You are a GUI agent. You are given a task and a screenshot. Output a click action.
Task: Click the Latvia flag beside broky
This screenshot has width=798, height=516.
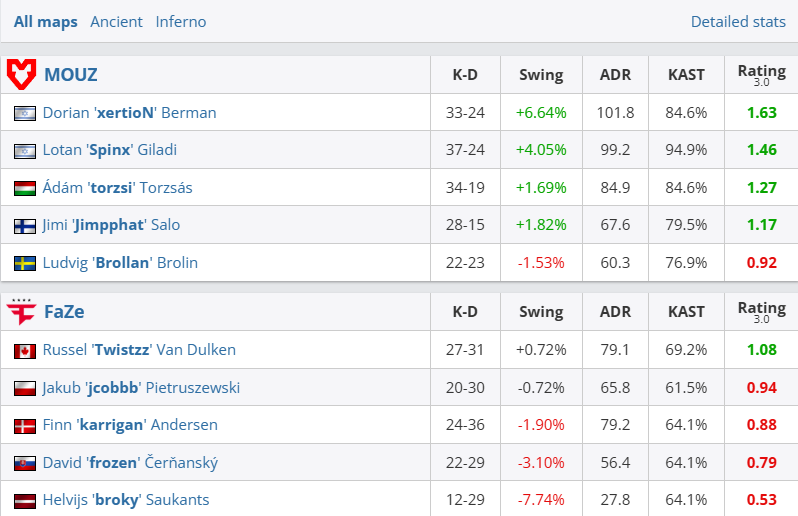pyautogui.click(x=25, y=500)
